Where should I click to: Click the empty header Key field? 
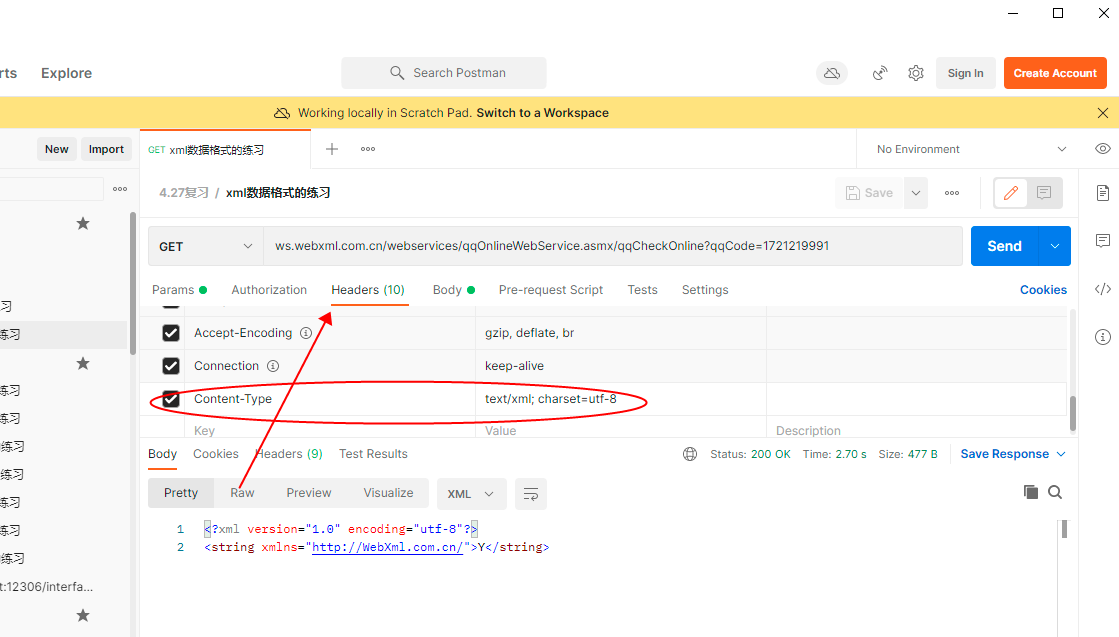[x=330, y=430]
